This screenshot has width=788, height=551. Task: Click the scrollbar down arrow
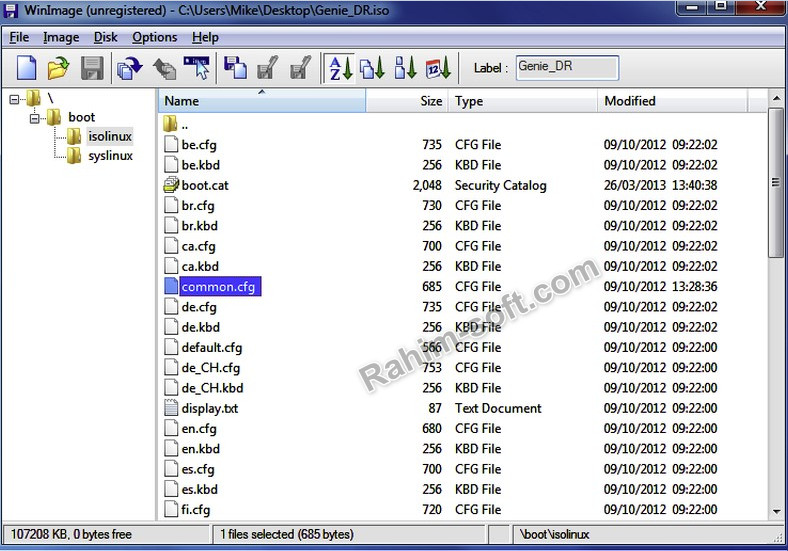pyautogui.click(x=777, y=512)
